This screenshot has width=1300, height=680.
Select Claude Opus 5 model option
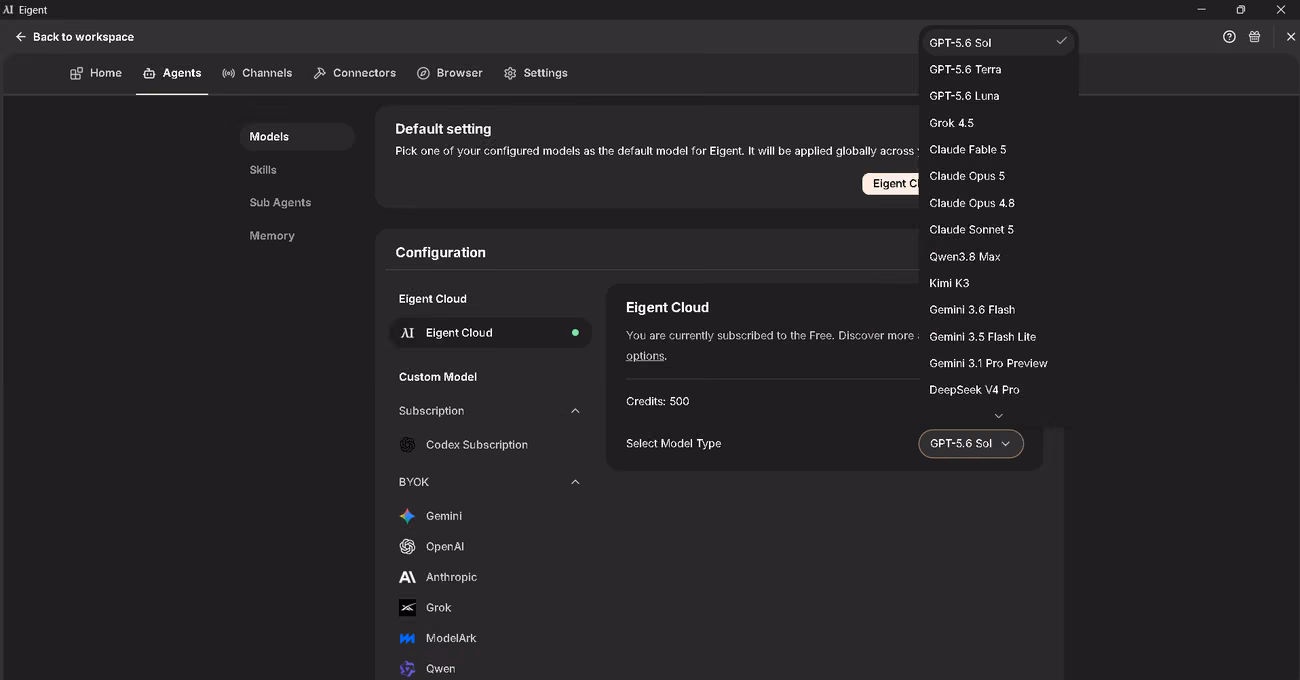coord(998,176)
